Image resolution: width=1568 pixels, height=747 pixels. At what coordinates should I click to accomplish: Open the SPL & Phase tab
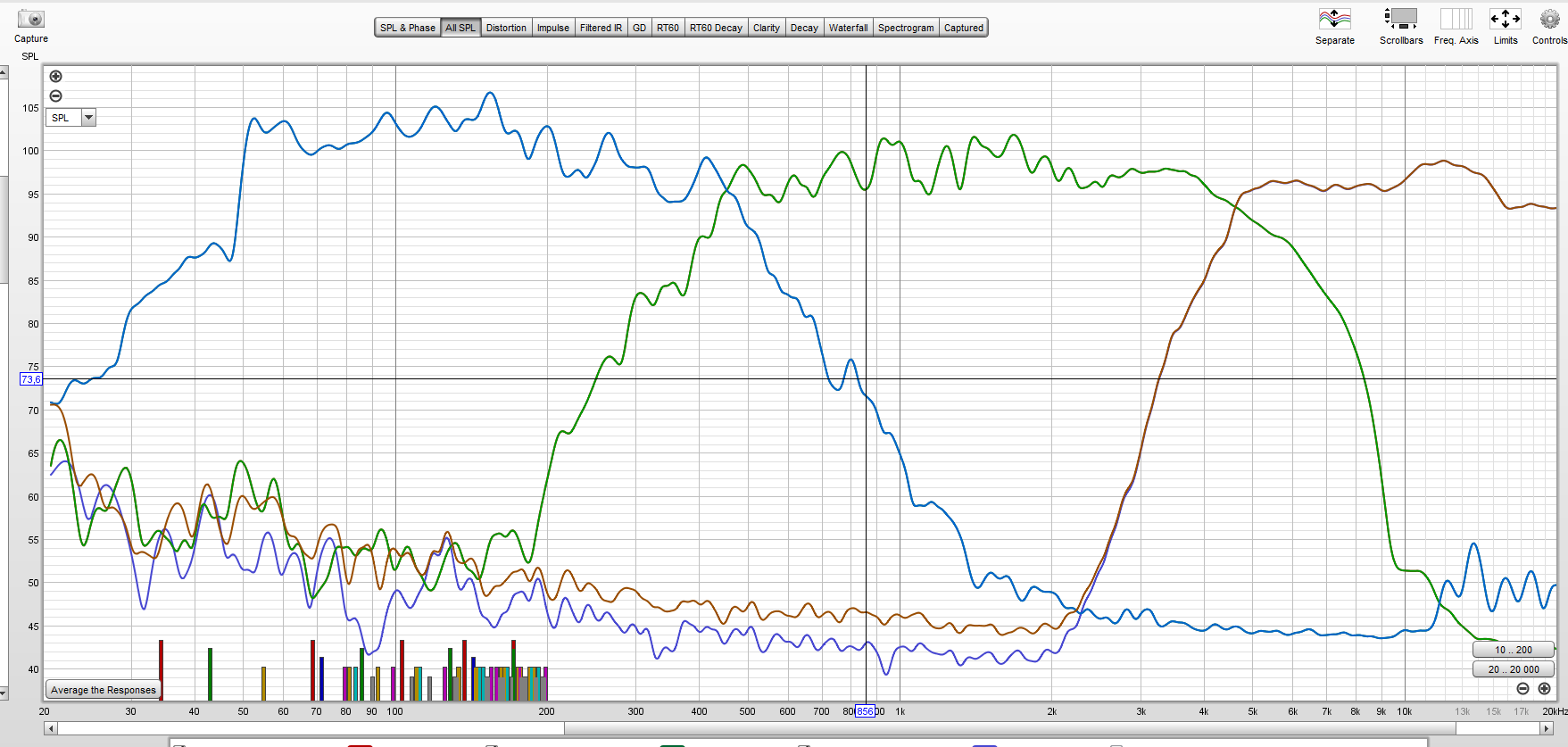point(407,28)
